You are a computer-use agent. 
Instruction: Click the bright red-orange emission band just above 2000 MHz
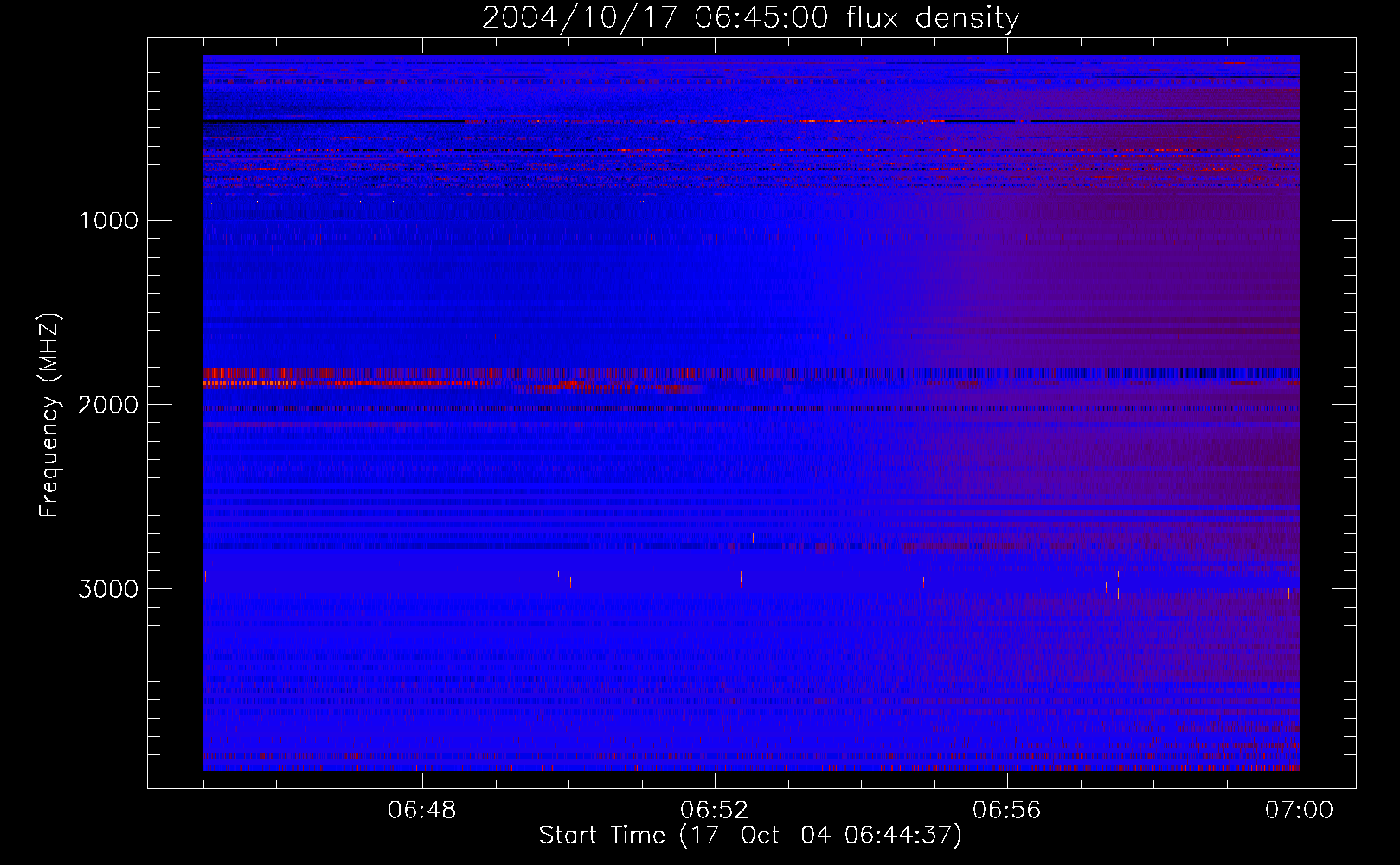click(346, 382)
